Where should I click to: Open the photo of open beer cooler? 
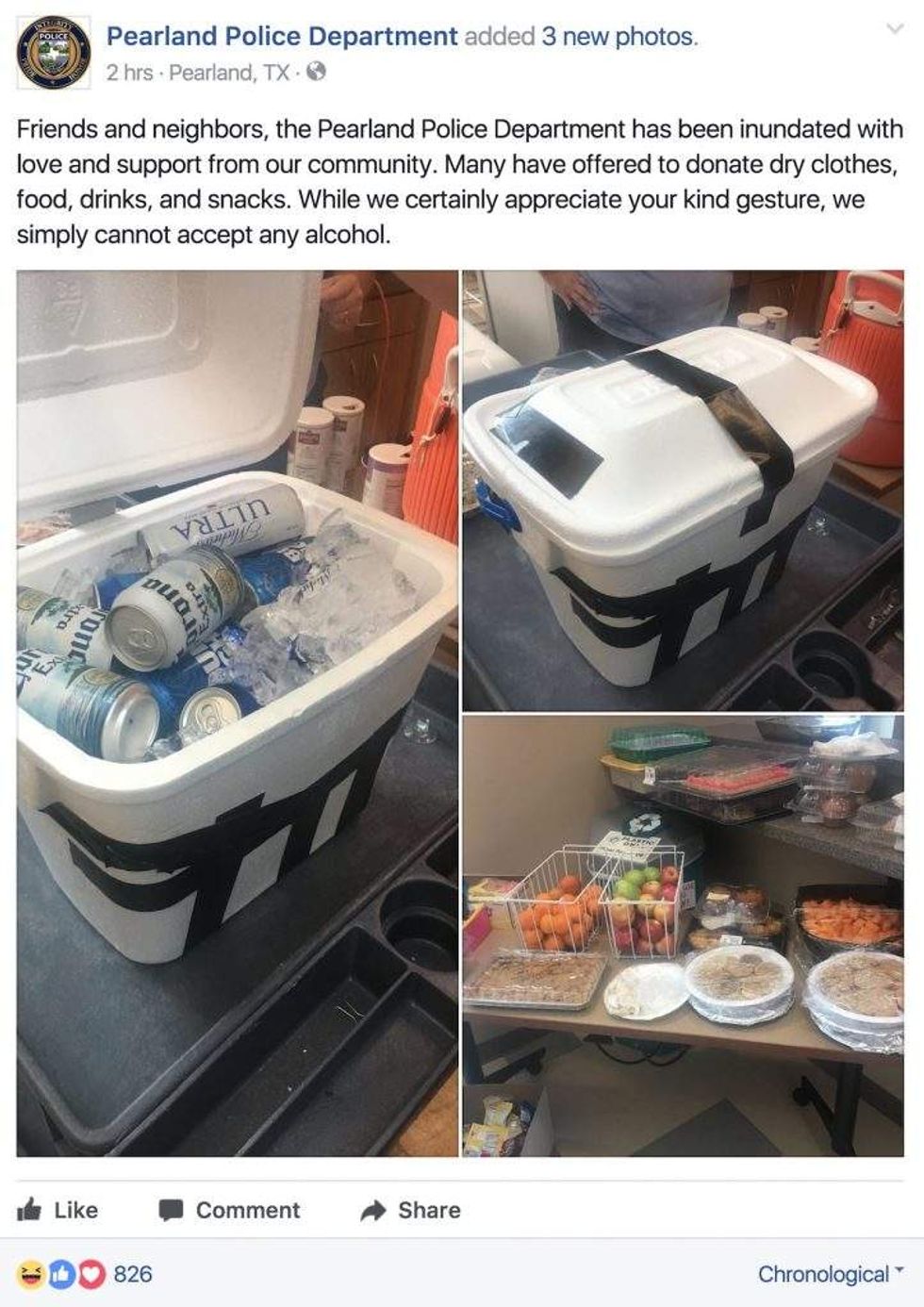pyautogui.click(x=238, y=714)
